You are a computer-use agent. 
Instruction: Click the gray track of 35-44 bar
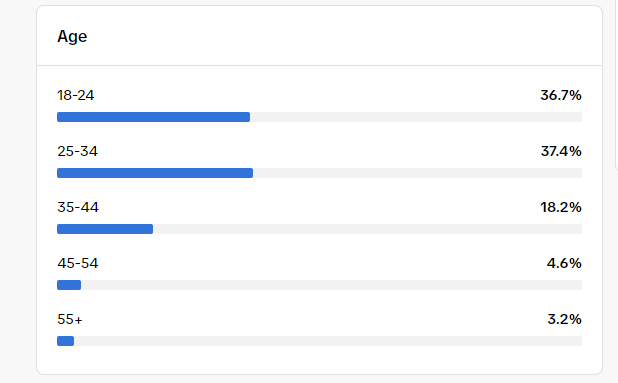tap(367, 229)
